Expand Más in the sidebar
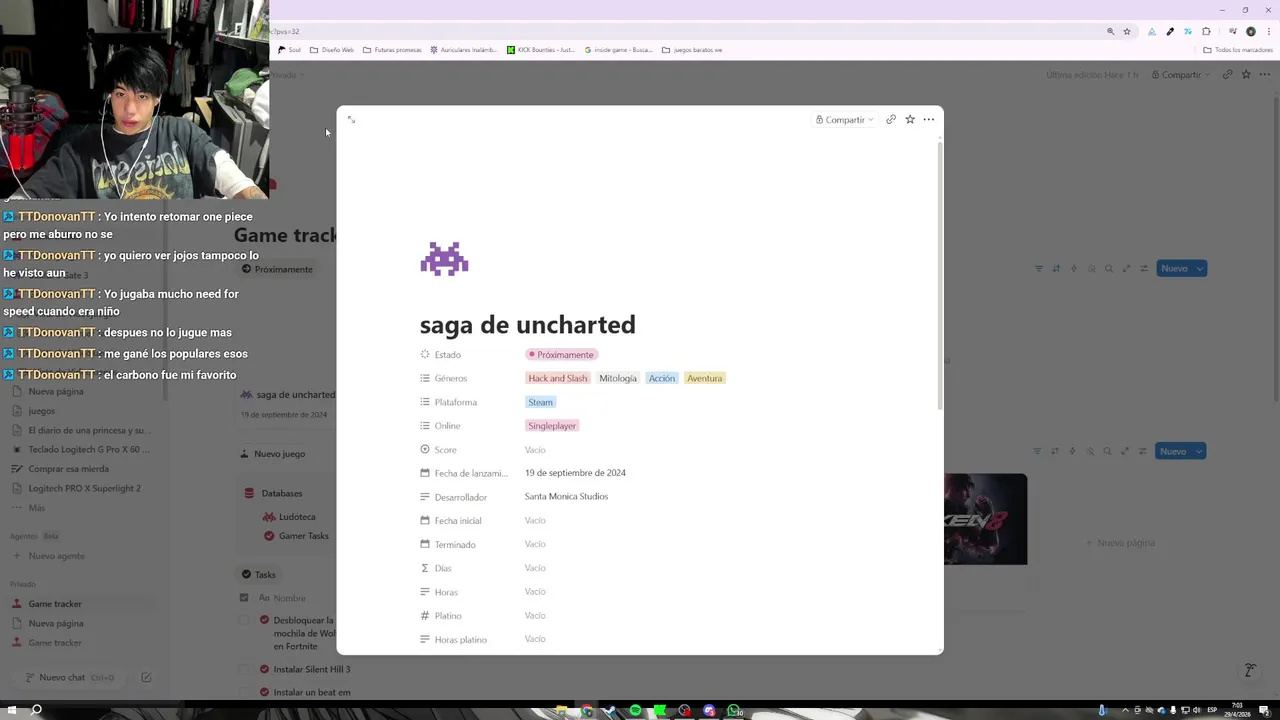This screenshot has height=720, width=1280. 37,508
